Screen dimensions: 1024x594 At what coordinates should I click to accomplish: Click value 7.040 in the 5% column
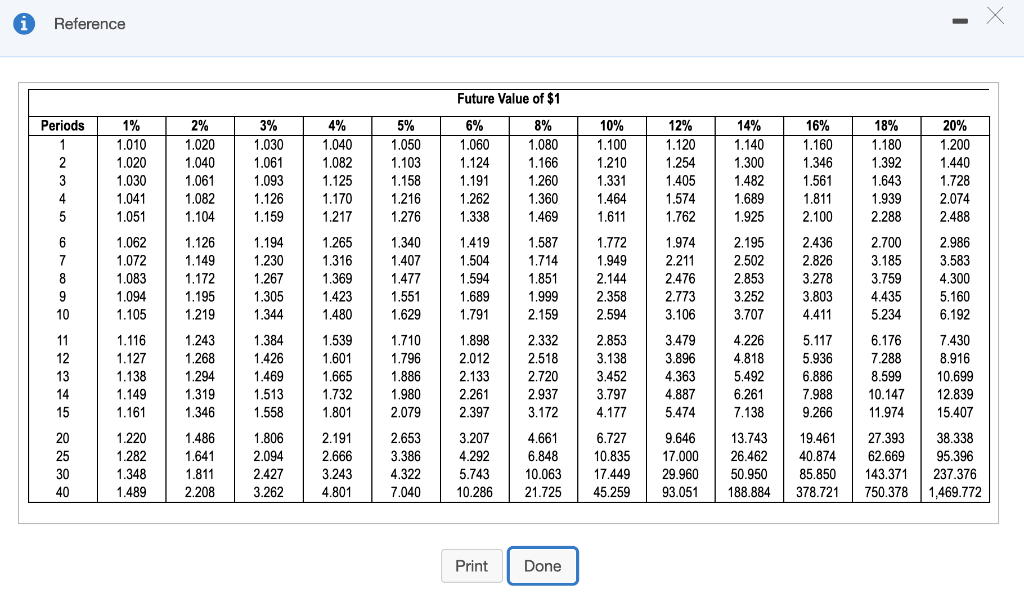[x=406, y=492]
